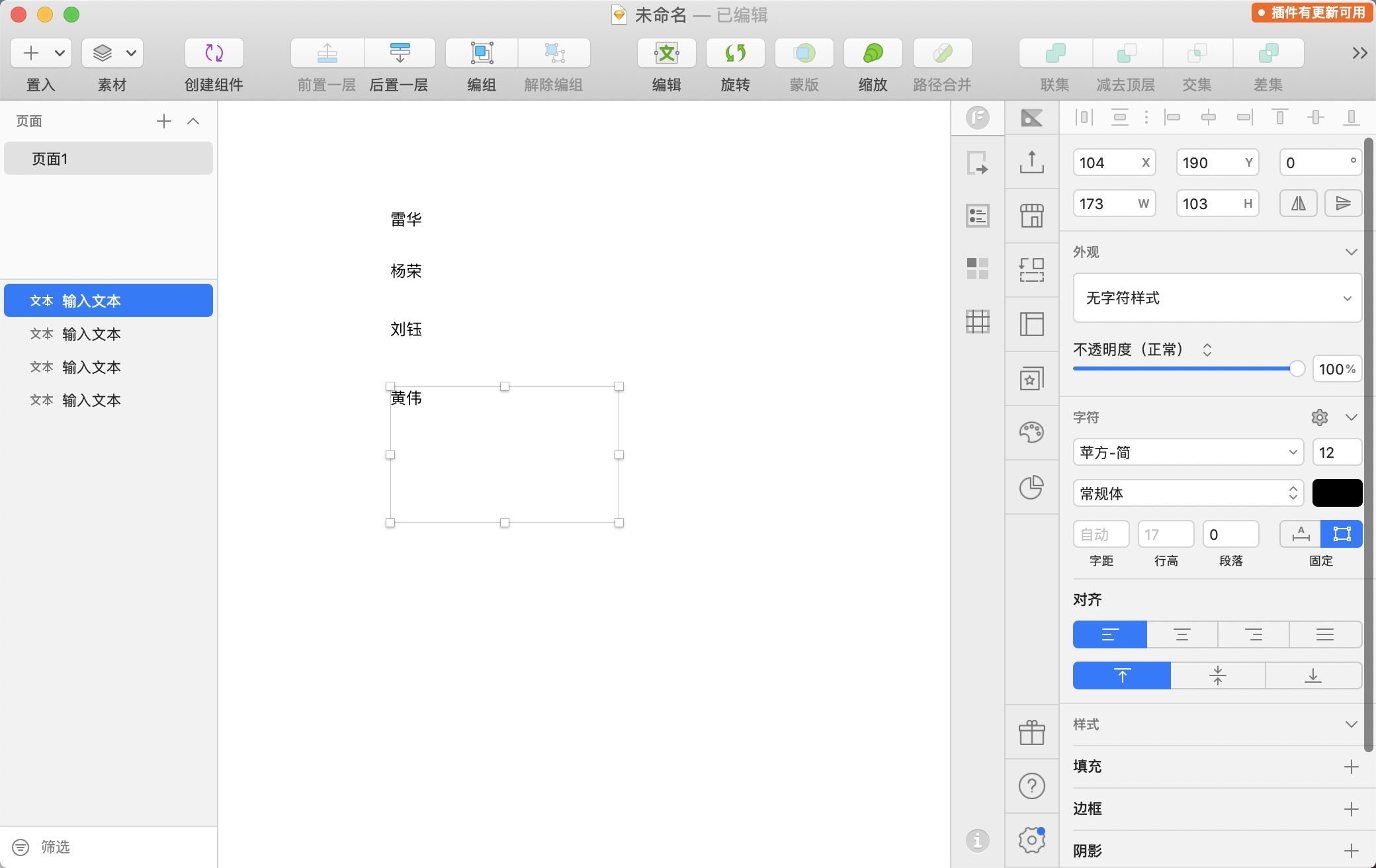
Task: Click the 创建组件 create symbol icon
Action: pos(214,53)
